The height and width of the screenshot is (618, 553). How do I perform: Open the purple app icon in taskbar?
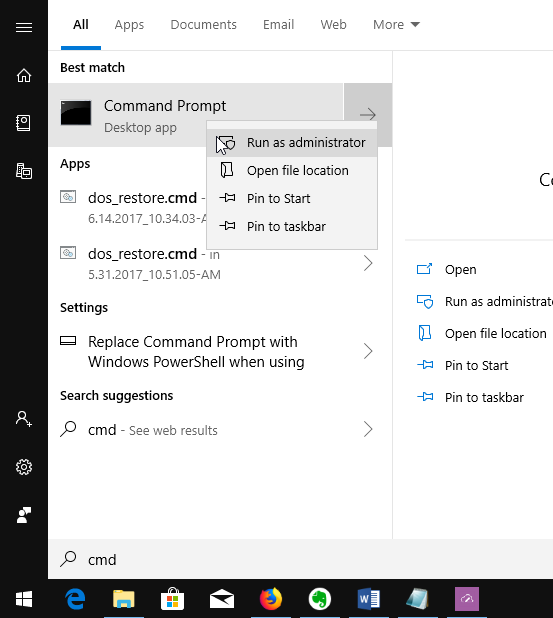point(467,599)
